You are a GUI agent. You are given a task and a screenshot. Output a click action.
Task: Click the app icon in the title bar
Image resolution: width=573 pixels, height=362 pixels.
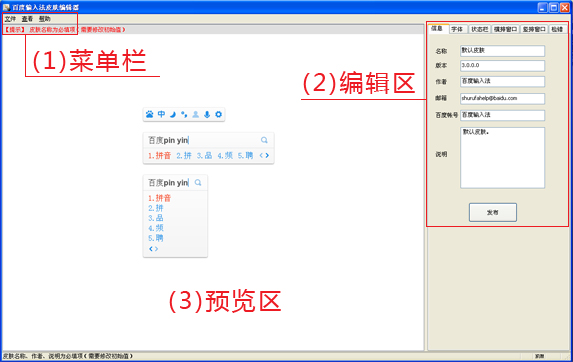tap(6, 7)
